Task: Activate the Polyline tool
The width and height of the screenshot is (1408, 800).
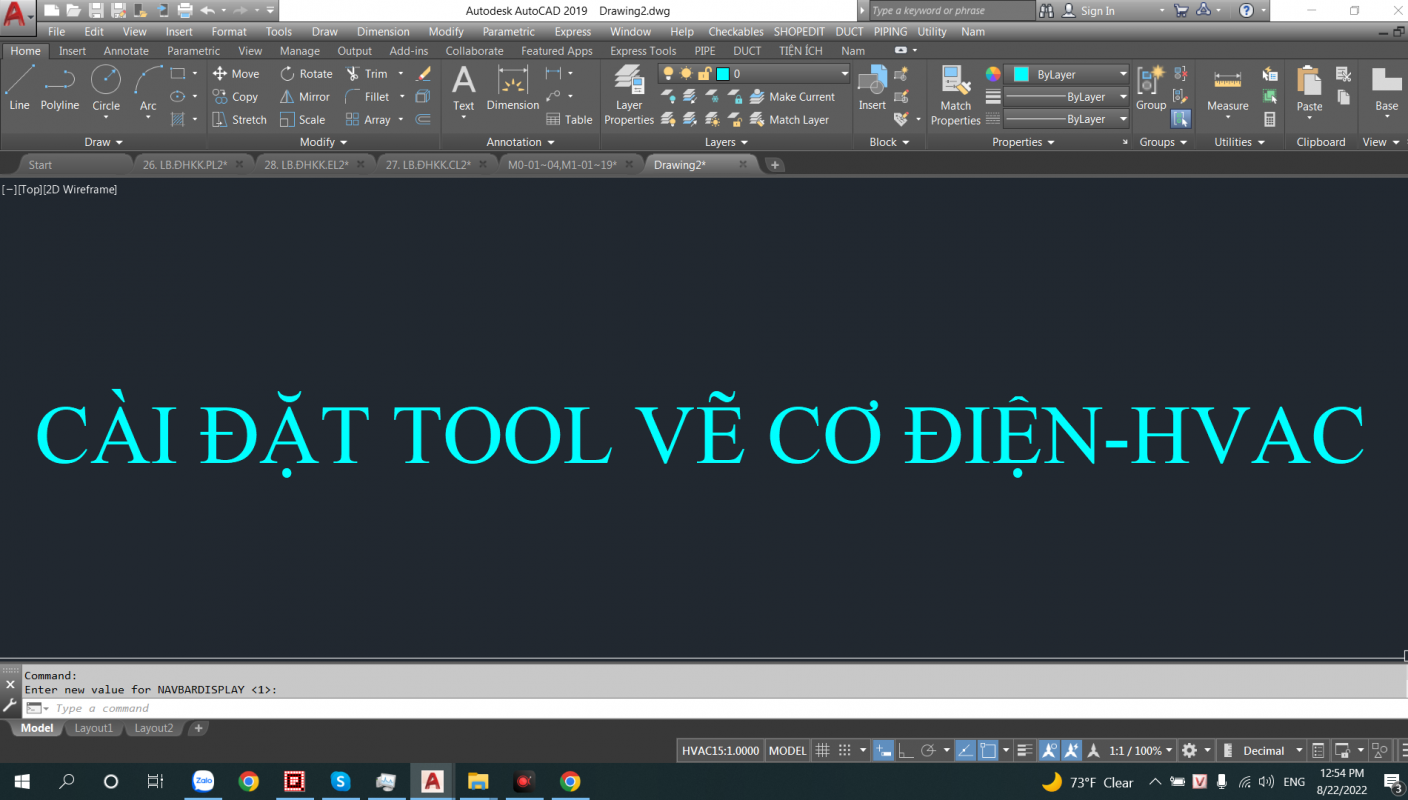Action: coord(60,86)
